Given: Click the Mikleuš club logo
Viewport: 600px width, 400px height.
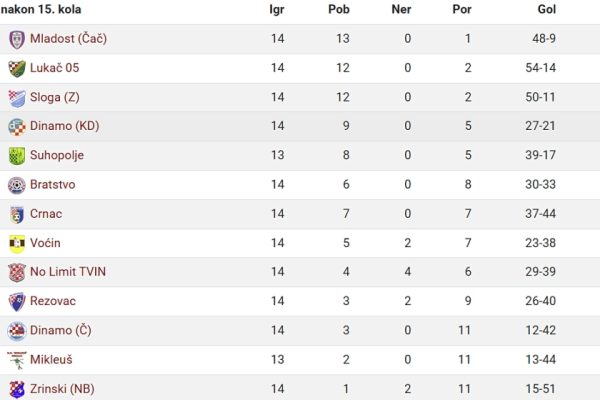Looking at the screenshot, I should (x=17, y=360).
